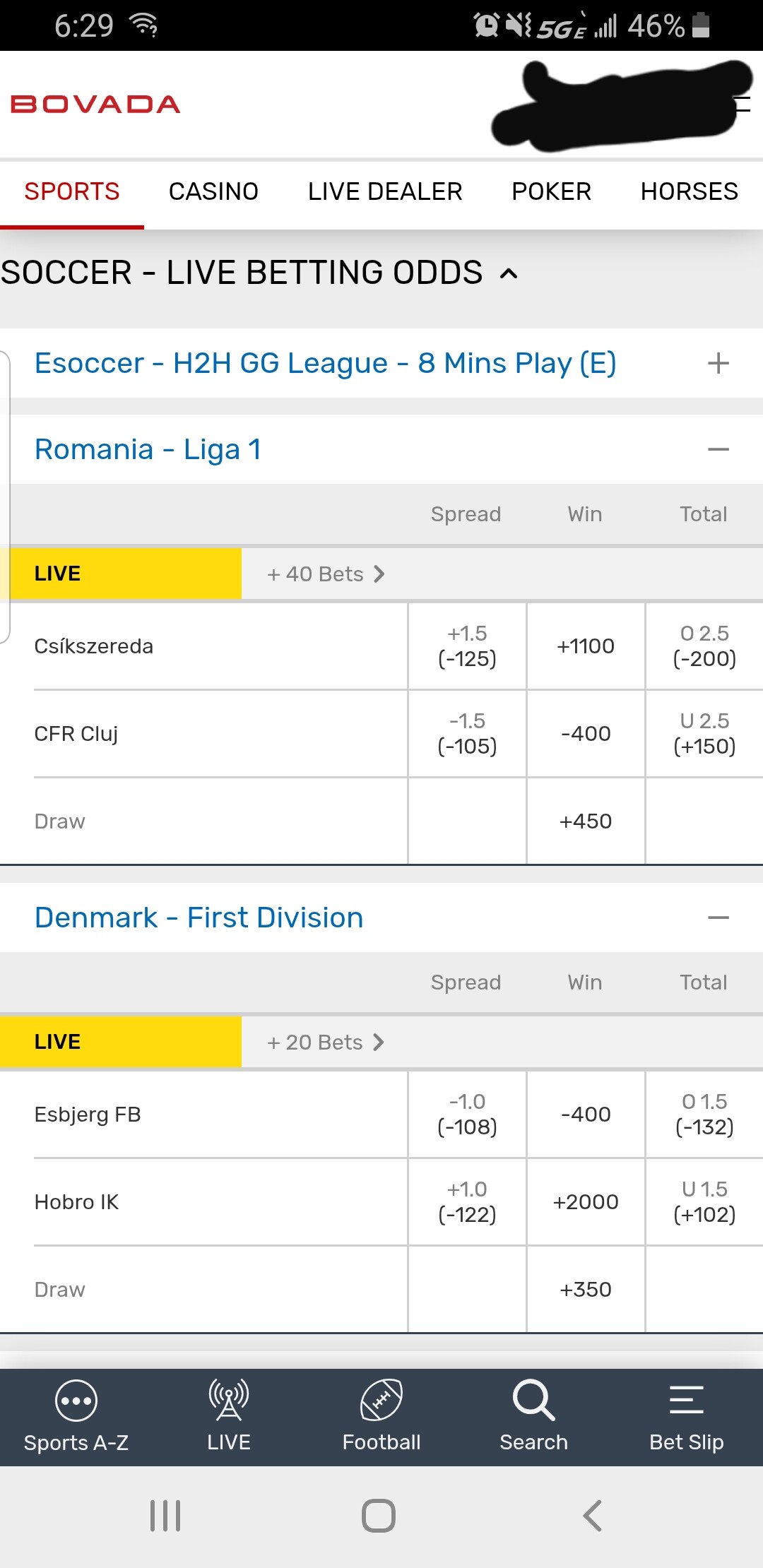Screen dimensions: 763x1568
Task: Tap the Bovada logo
Action: [x=95, y=105]
